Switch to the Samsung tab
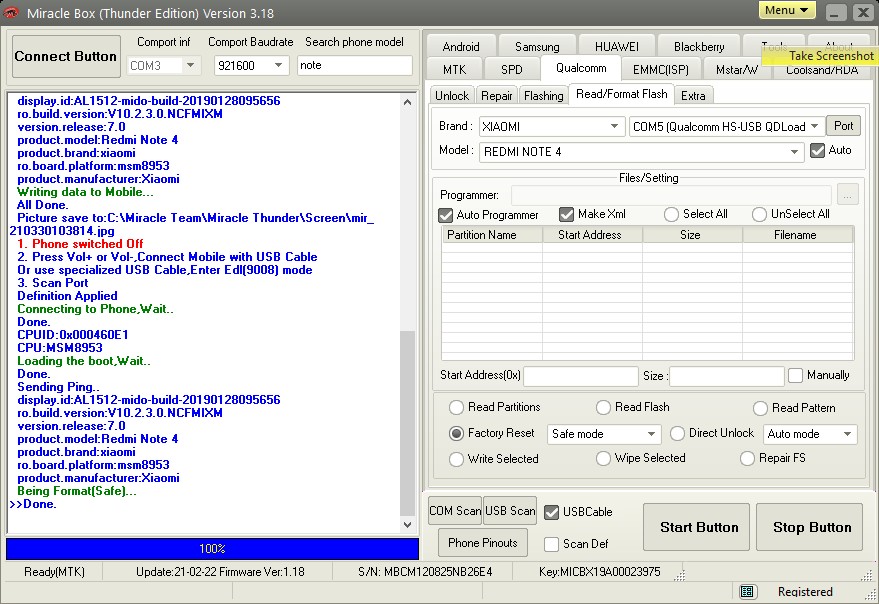Screen dimensions: 879x604 [537, 47]
